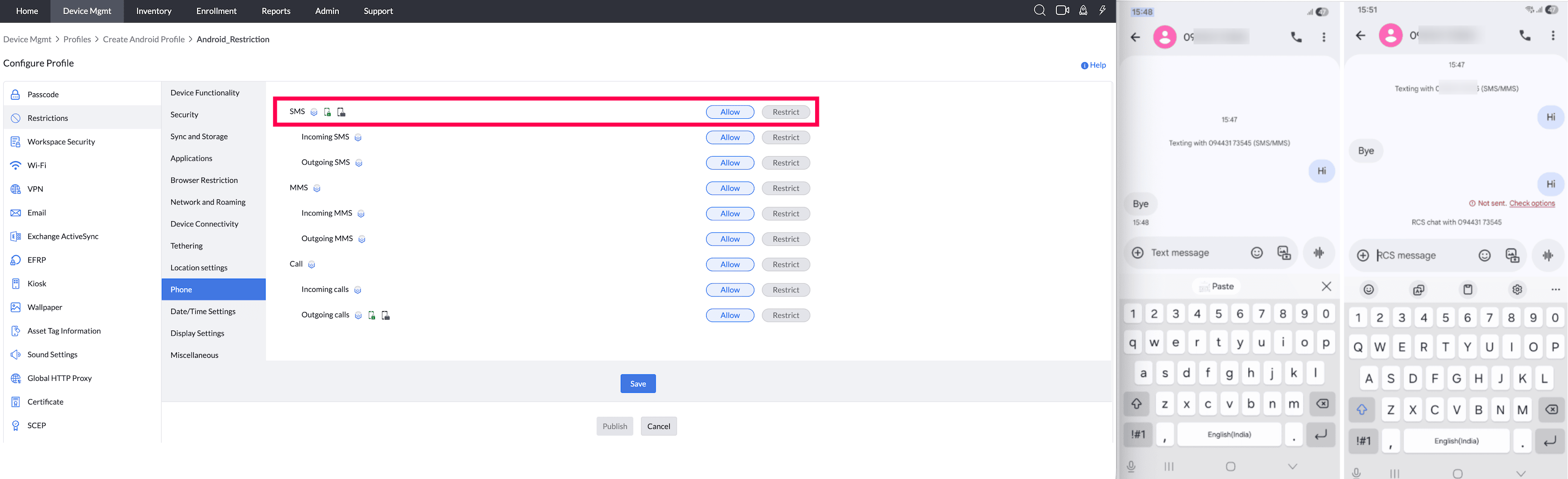Viewport: 1568px width, 479px height.
Task: Tap the Check options link
Action: [x=1532, y=203]
